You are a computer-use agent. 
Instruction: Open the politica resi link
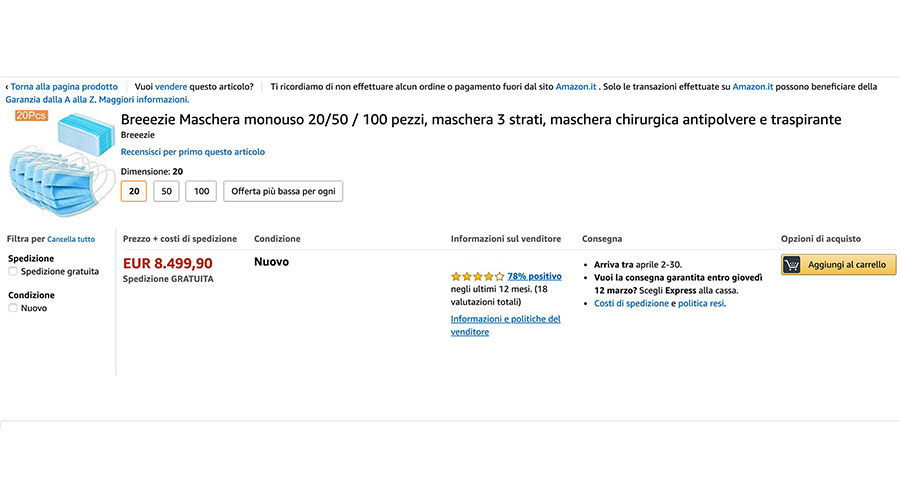click(701, 304)
